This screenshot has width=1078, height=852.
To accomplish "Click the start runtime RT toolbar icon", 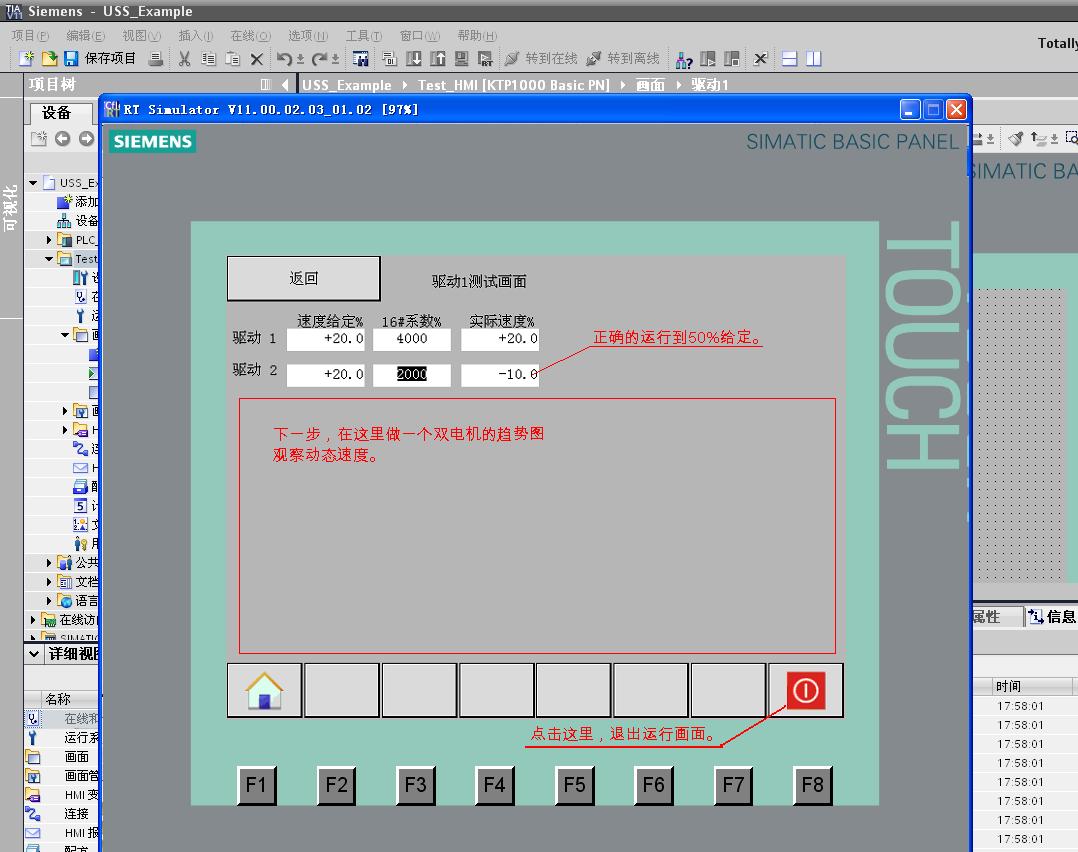I will [485, 58].
